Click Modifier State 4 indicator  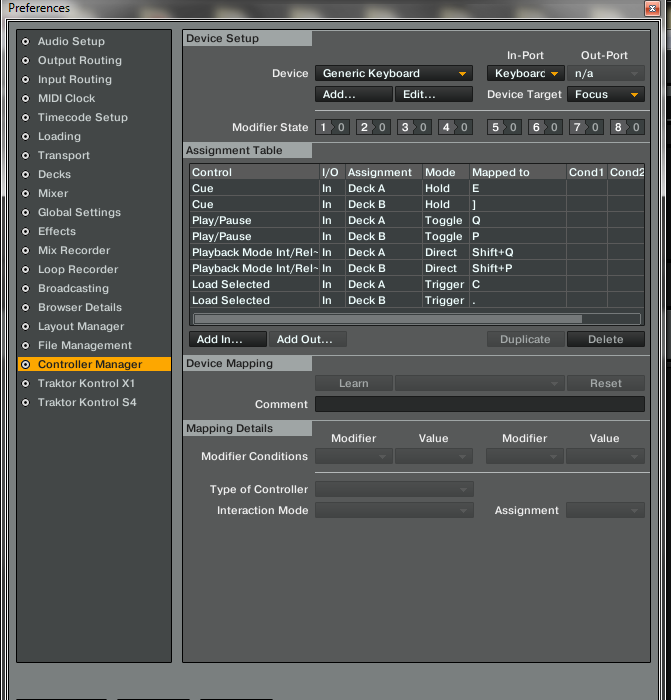coord(455,127)
